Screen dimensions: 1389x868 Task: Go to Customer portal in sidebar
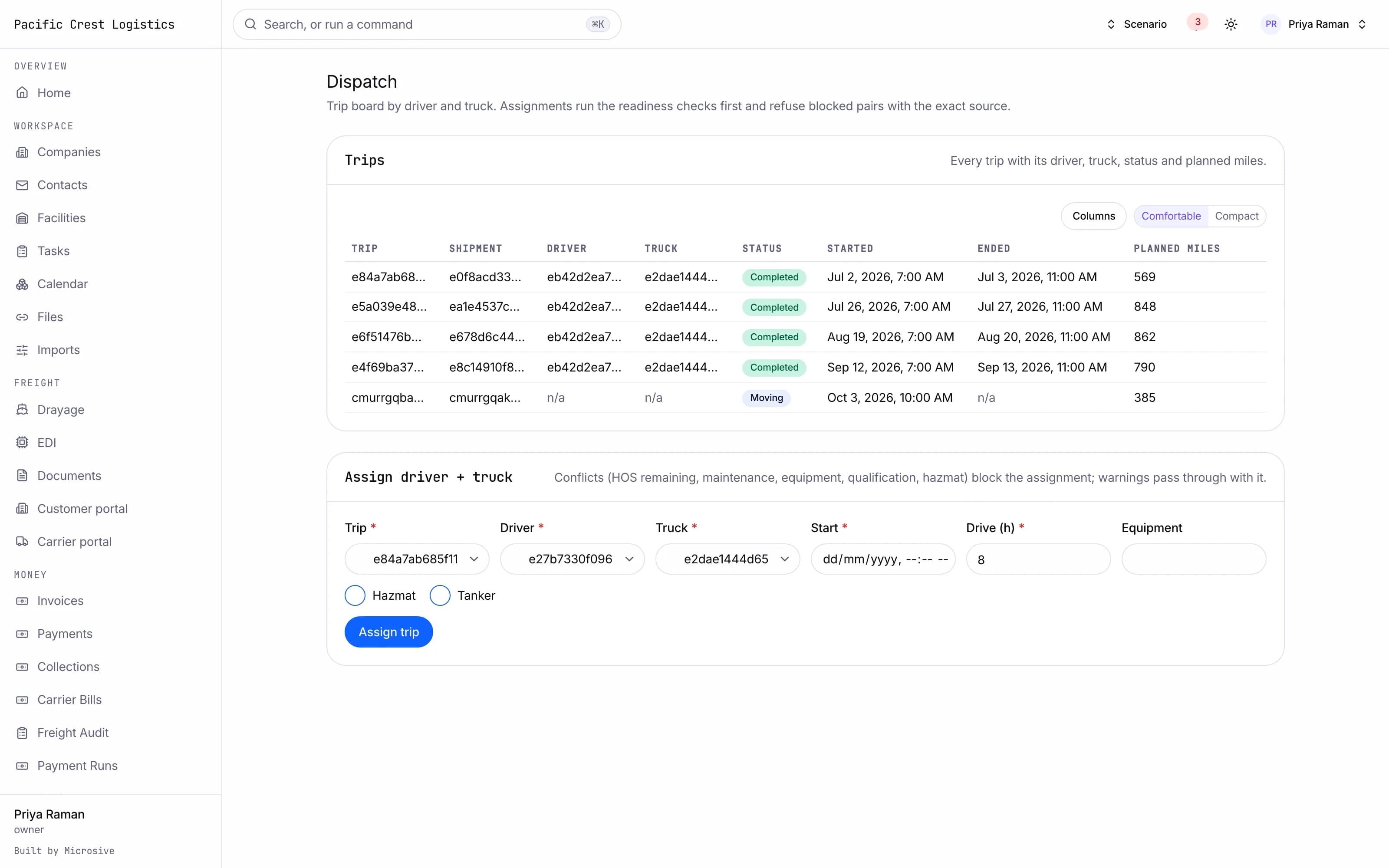click(82, 509)
